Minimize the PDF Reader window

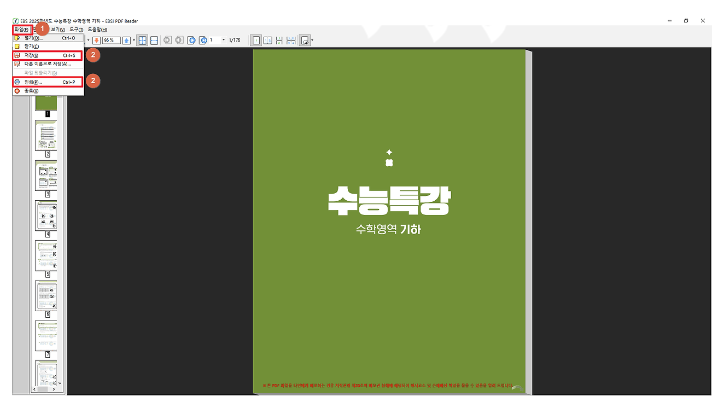tap(670, 21)
